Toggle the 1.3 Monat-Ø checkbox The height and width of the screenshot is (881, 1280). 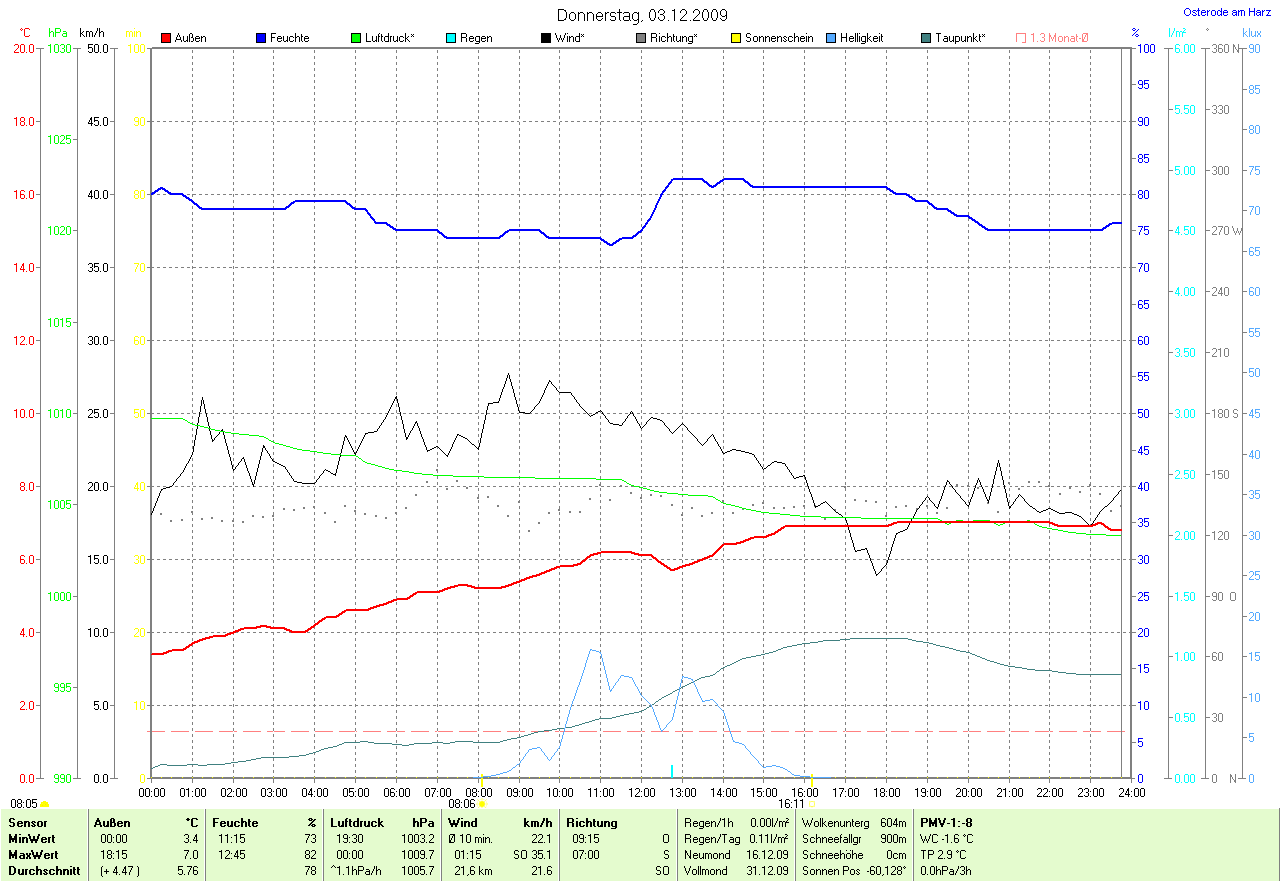pos(1021,38)
